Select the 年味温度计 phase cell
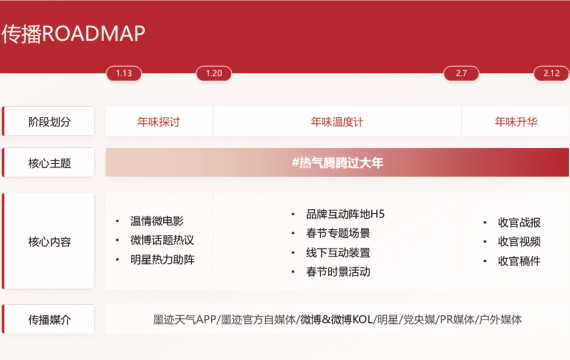Screen dimensions: 570x360 [x=337, y=121]
